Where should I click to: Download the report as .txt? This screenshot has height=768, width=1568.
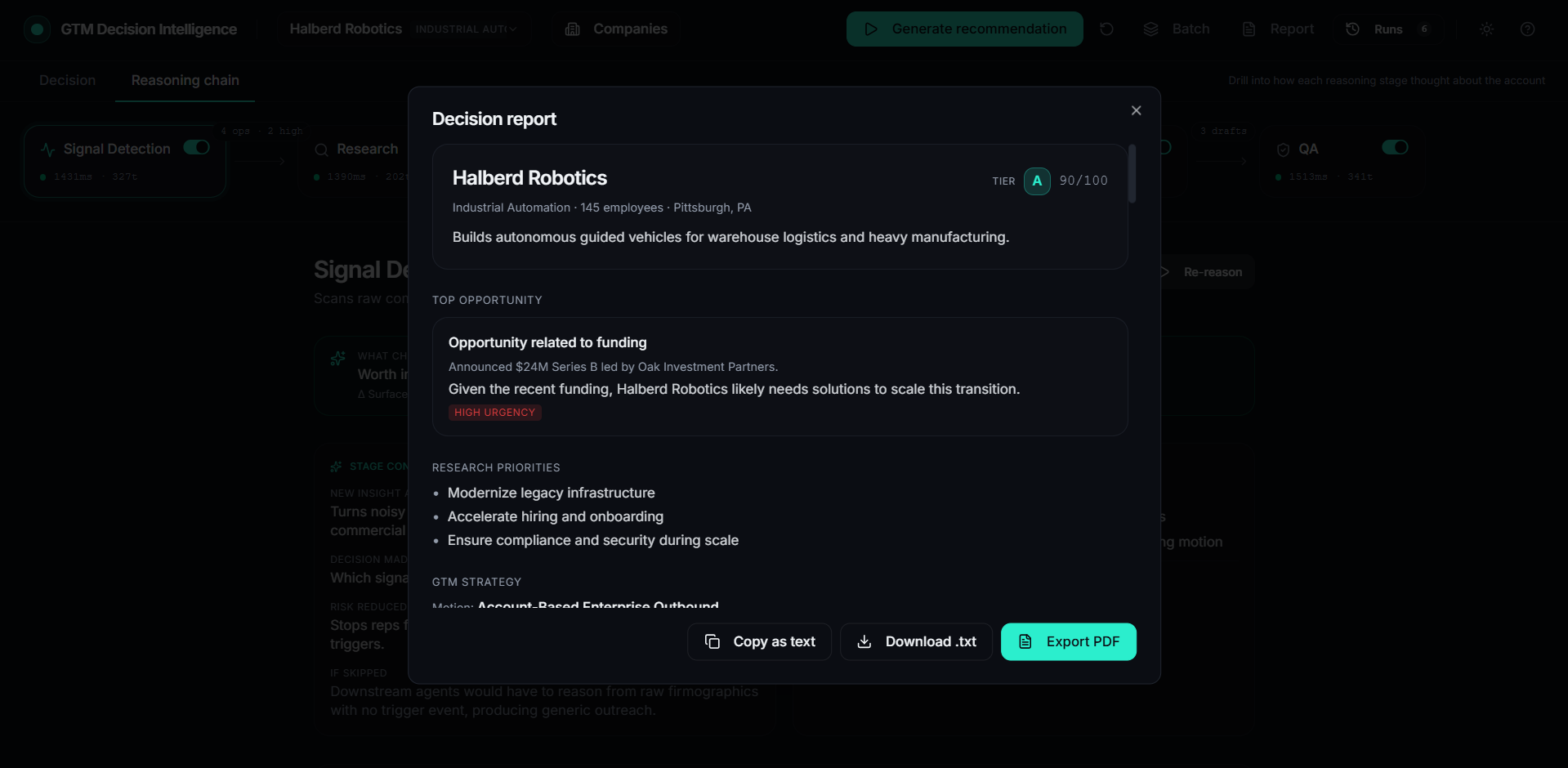916,642
